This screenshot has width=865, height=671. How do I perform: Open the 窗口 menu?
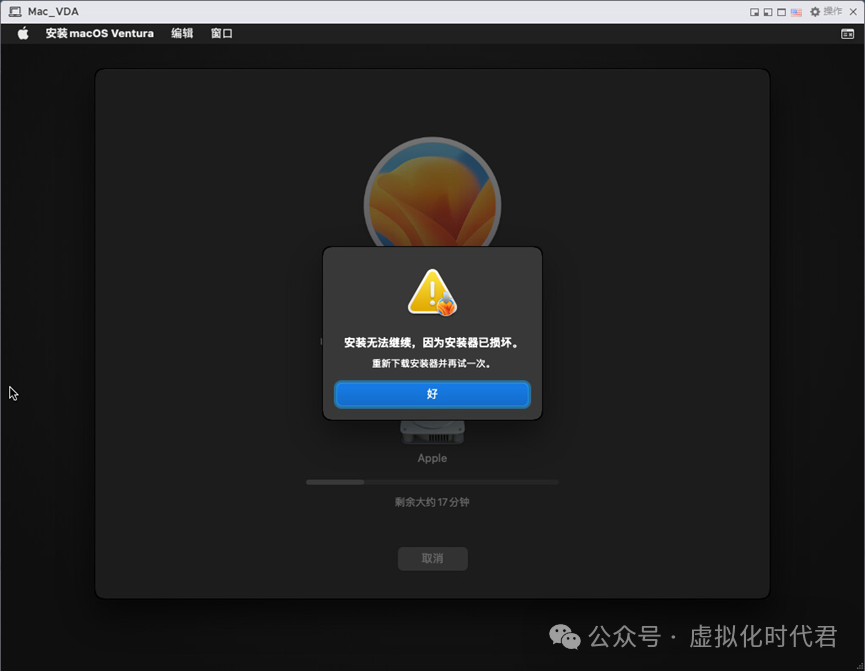pos(221,34)
